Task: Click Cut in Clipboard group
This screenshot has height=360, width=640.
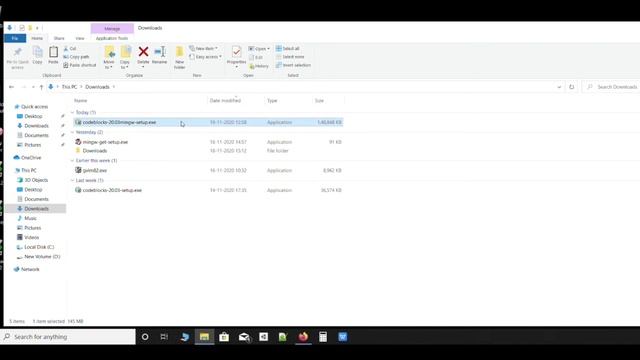Action: [70, 49]
